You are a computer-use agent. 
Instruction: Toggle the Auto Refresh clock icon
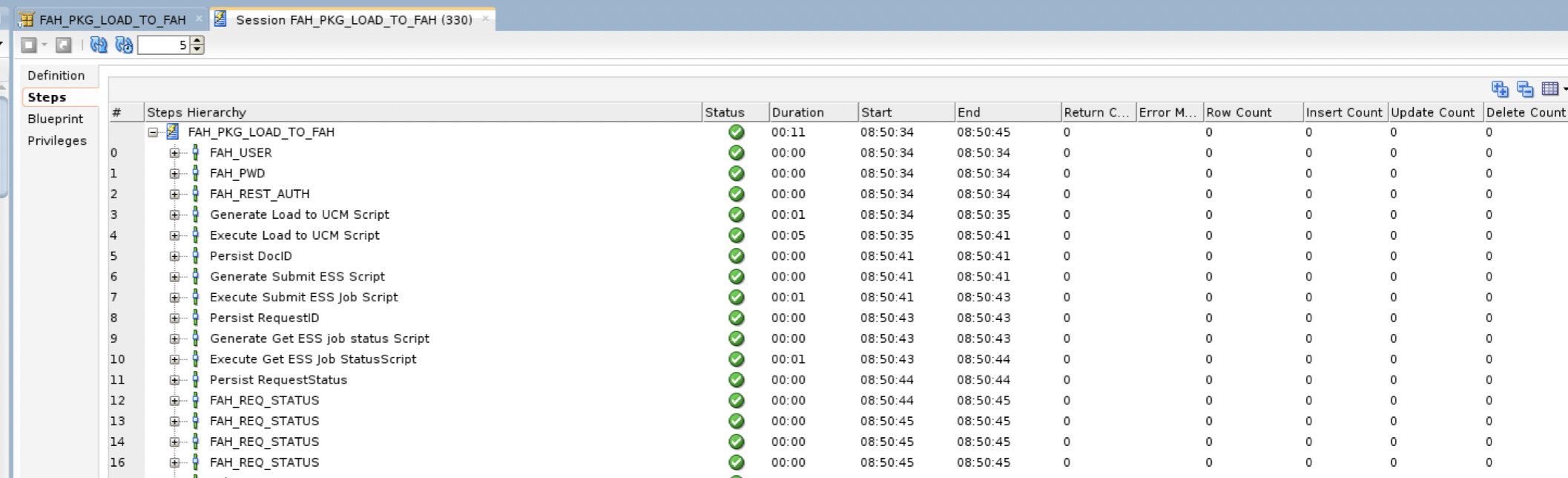(x=124, y=45)
